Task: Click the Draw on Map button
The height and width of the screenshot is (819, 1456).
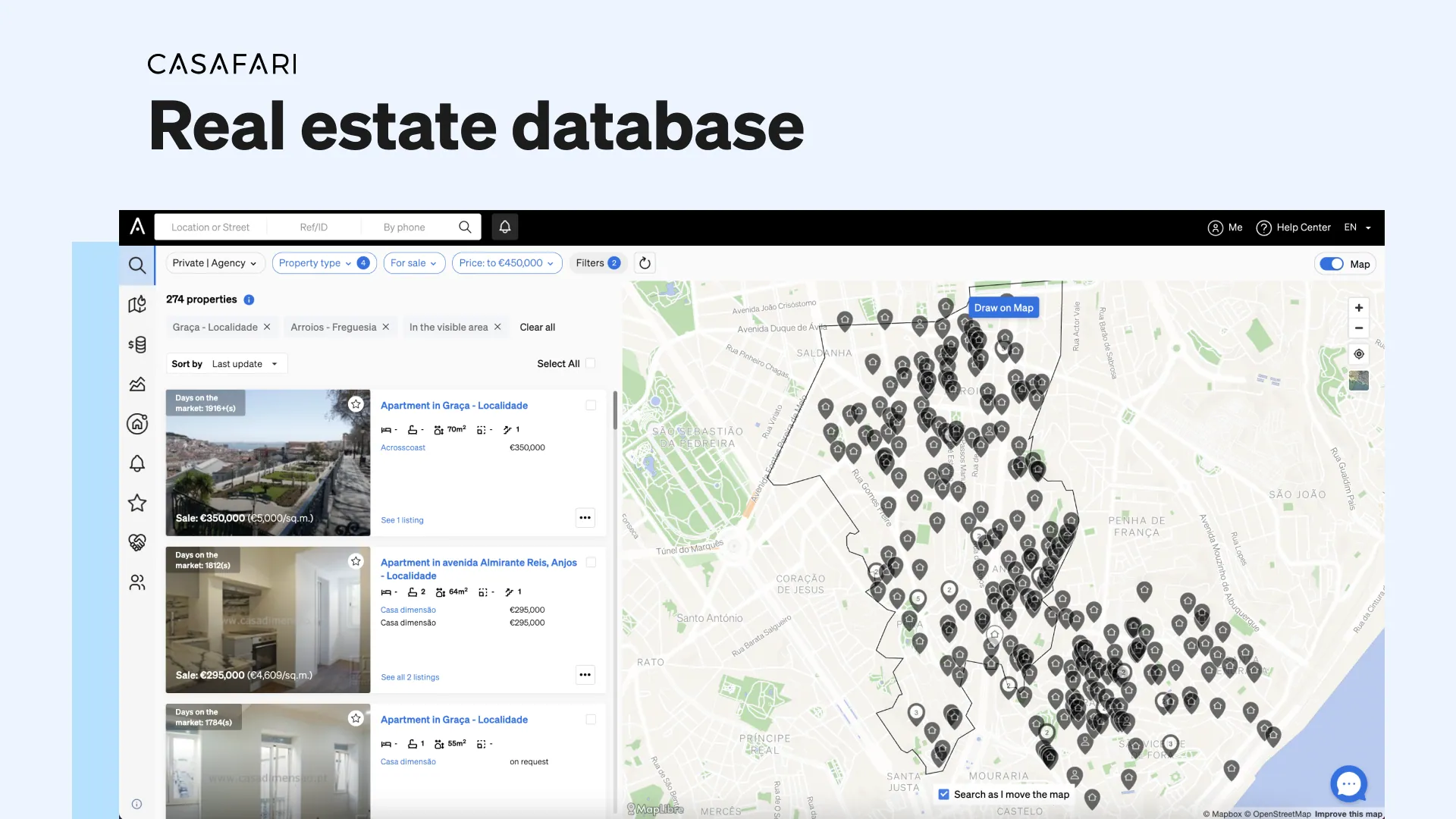Action: coord(1003,308)
